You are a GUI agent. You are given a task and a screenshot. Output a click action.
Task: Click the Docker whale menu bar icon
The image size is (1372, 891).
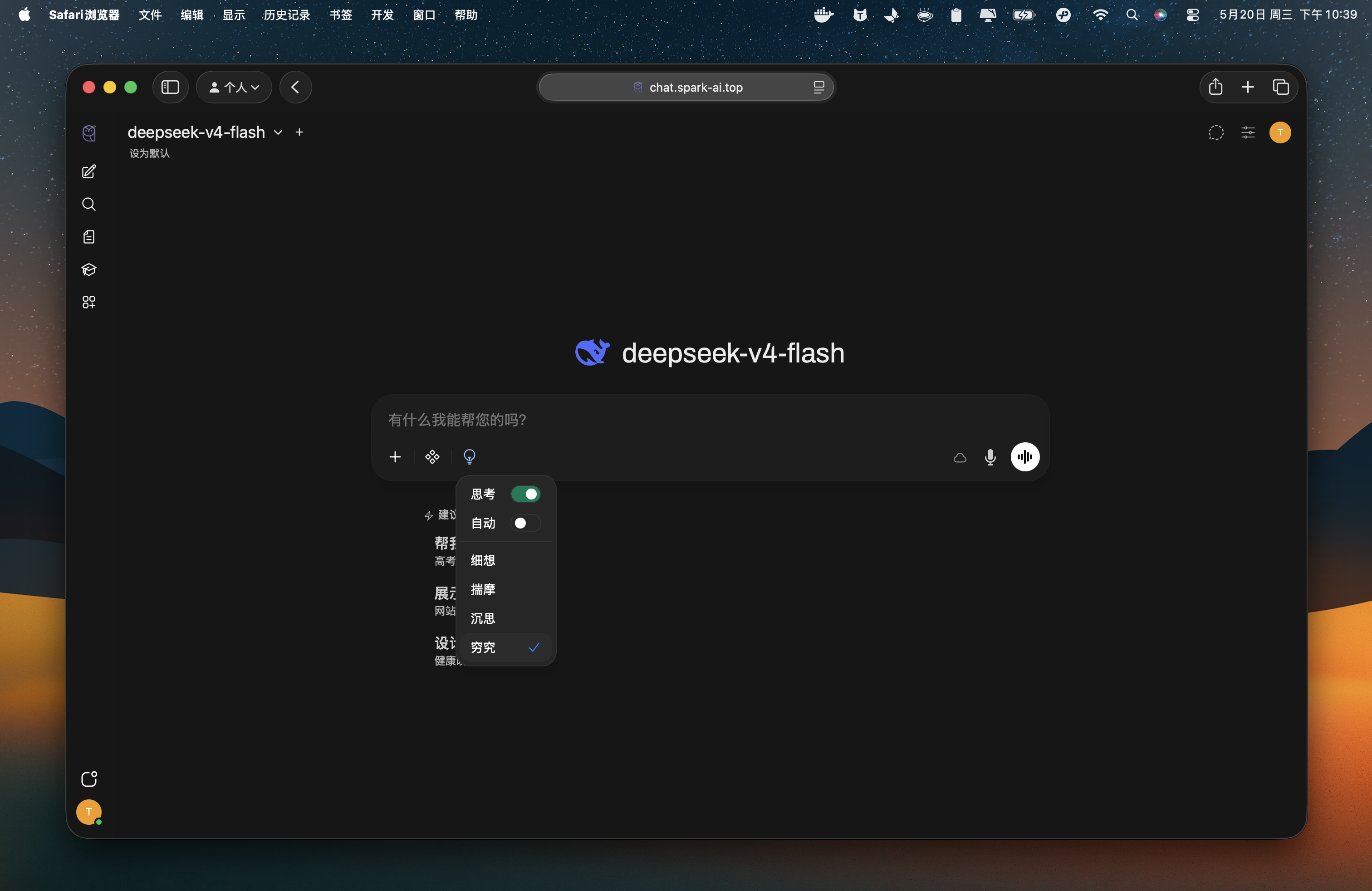point(824,15)
